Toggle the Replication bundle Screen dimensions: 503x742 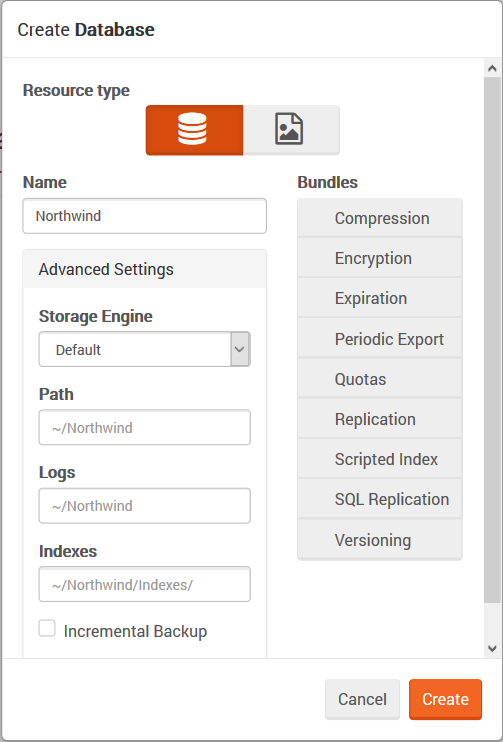coord(379,419)
